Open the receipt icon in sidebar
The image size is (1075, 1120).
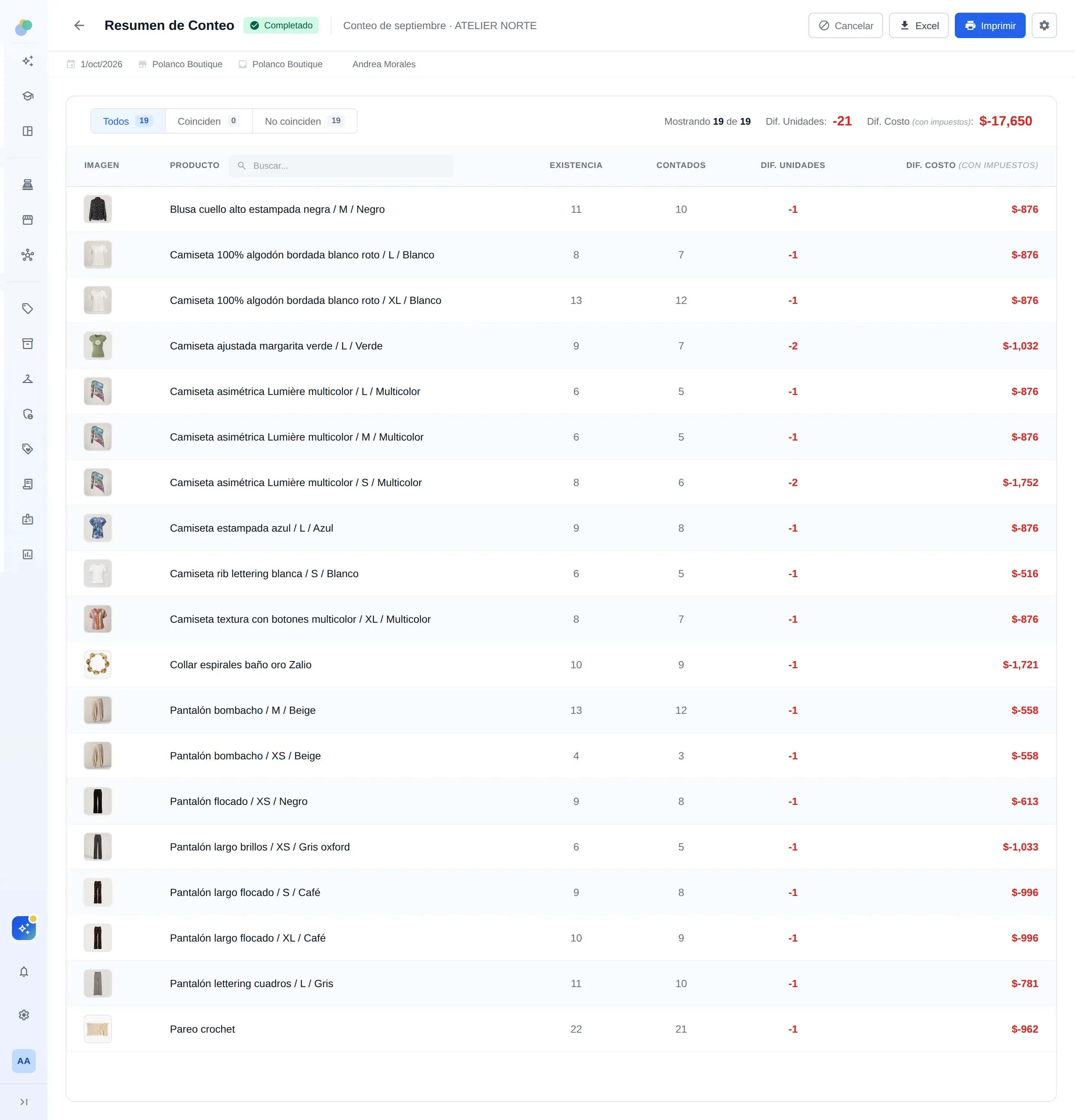27,484
